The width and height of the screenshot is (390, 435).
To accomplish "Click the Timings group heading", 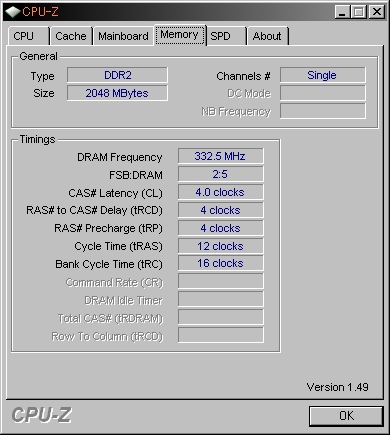I will (x=37, y=139).
